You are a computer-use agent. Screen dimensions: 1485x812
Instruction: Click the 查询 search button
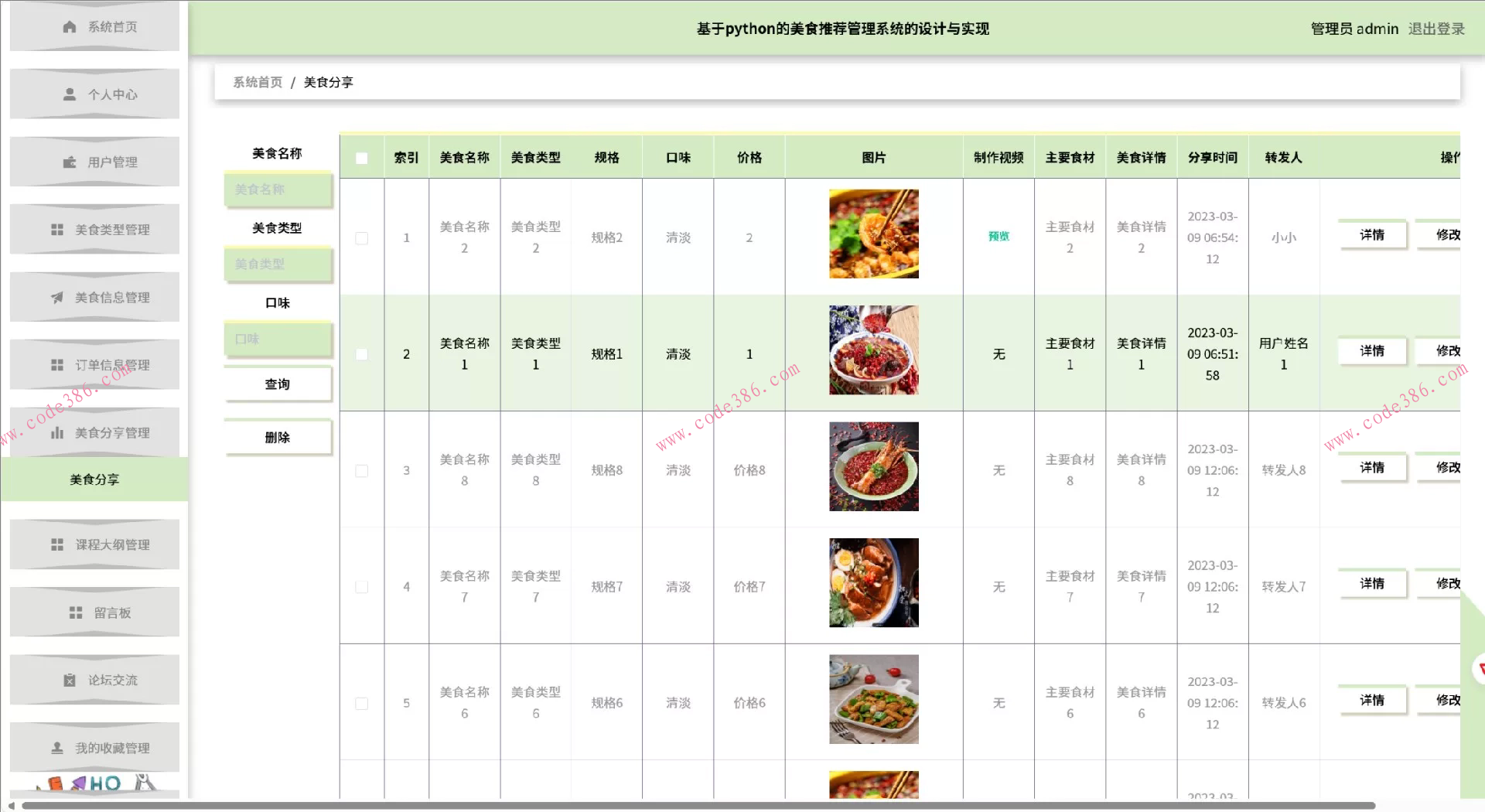coord(278,384)
